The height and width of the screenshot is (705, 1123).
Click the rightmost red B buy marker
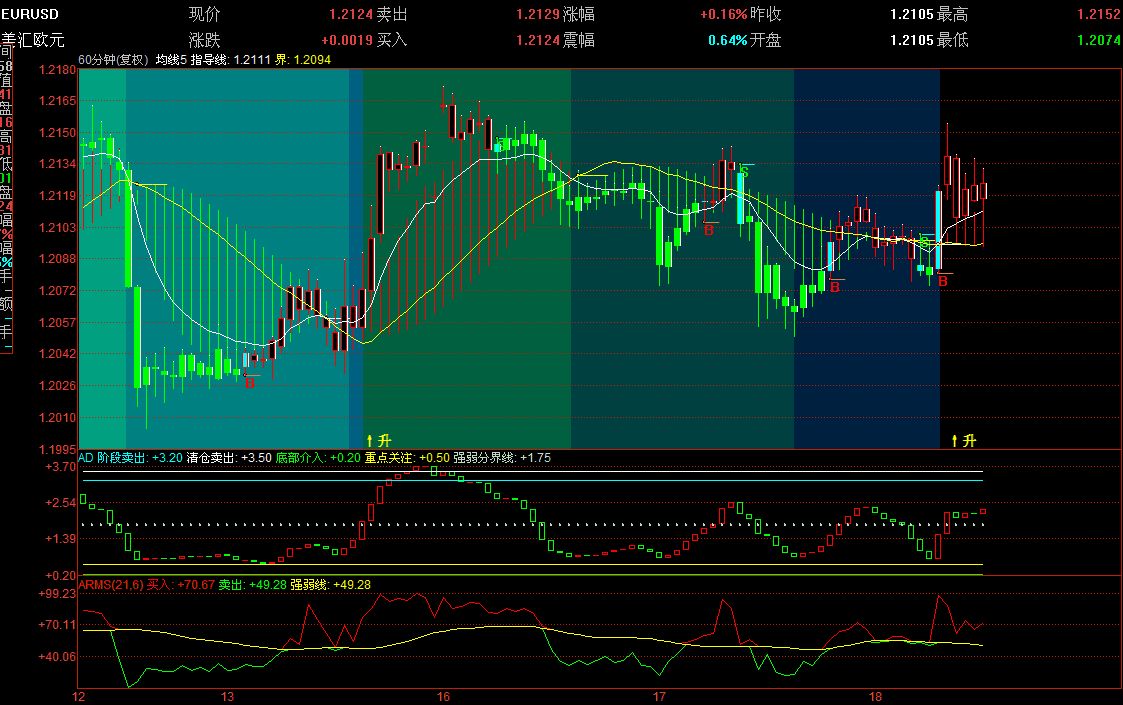[x=943, y=282]
